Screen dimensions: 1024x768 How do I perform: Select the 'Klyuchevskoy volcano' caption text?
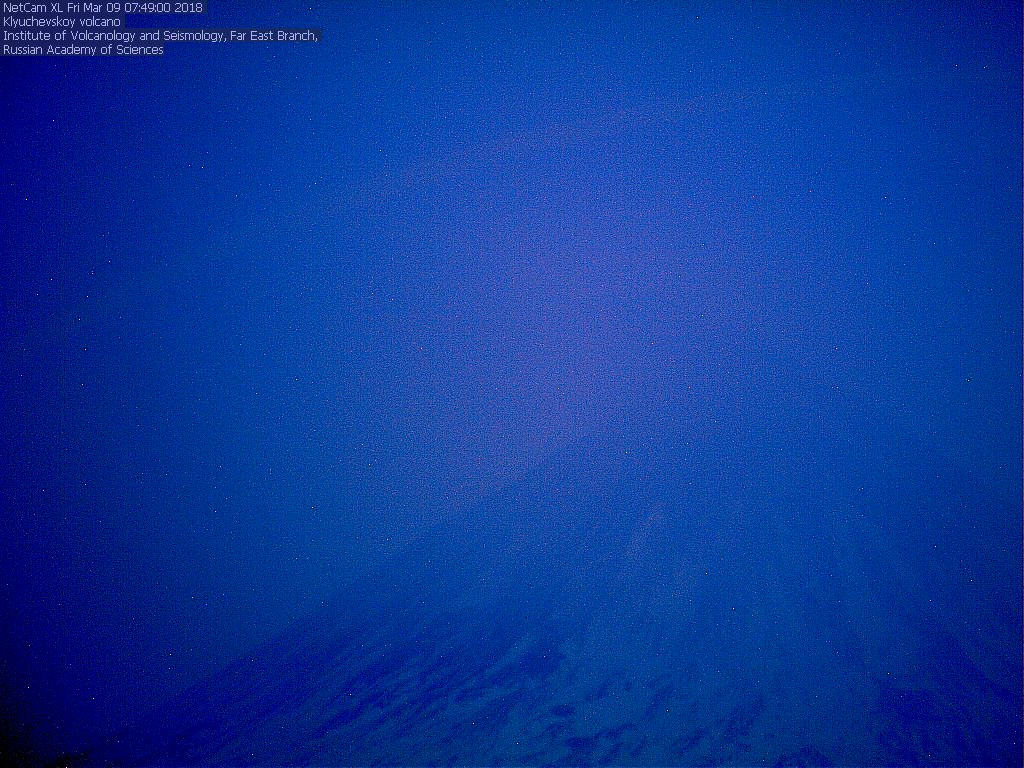[62, 22]
